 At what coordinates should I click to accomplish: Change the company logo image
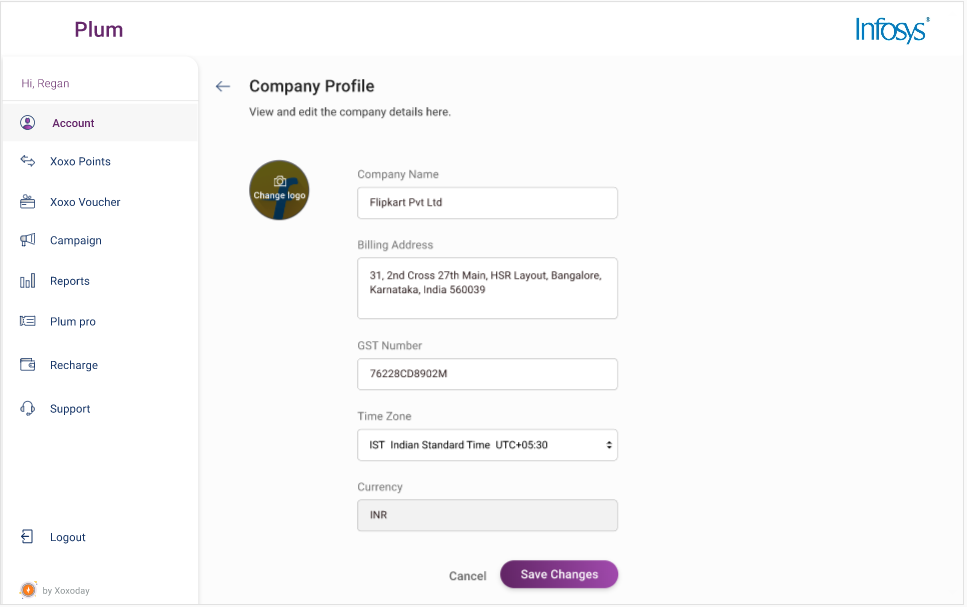point(279,190)
